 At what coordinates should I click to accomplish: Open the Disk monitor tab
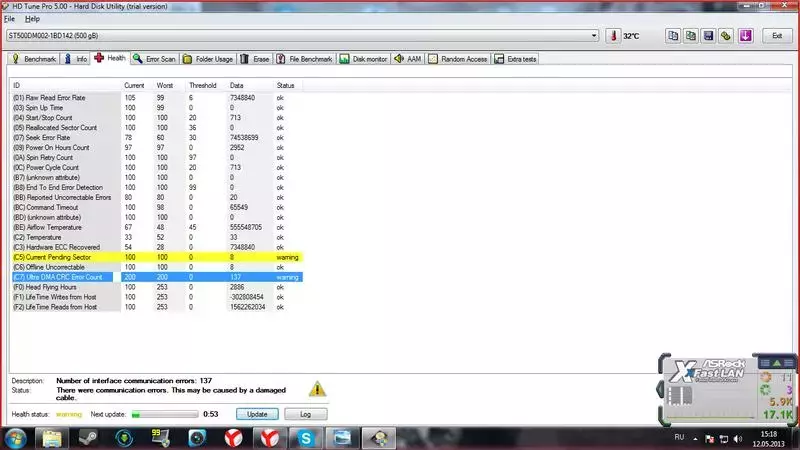coord(364,59)
